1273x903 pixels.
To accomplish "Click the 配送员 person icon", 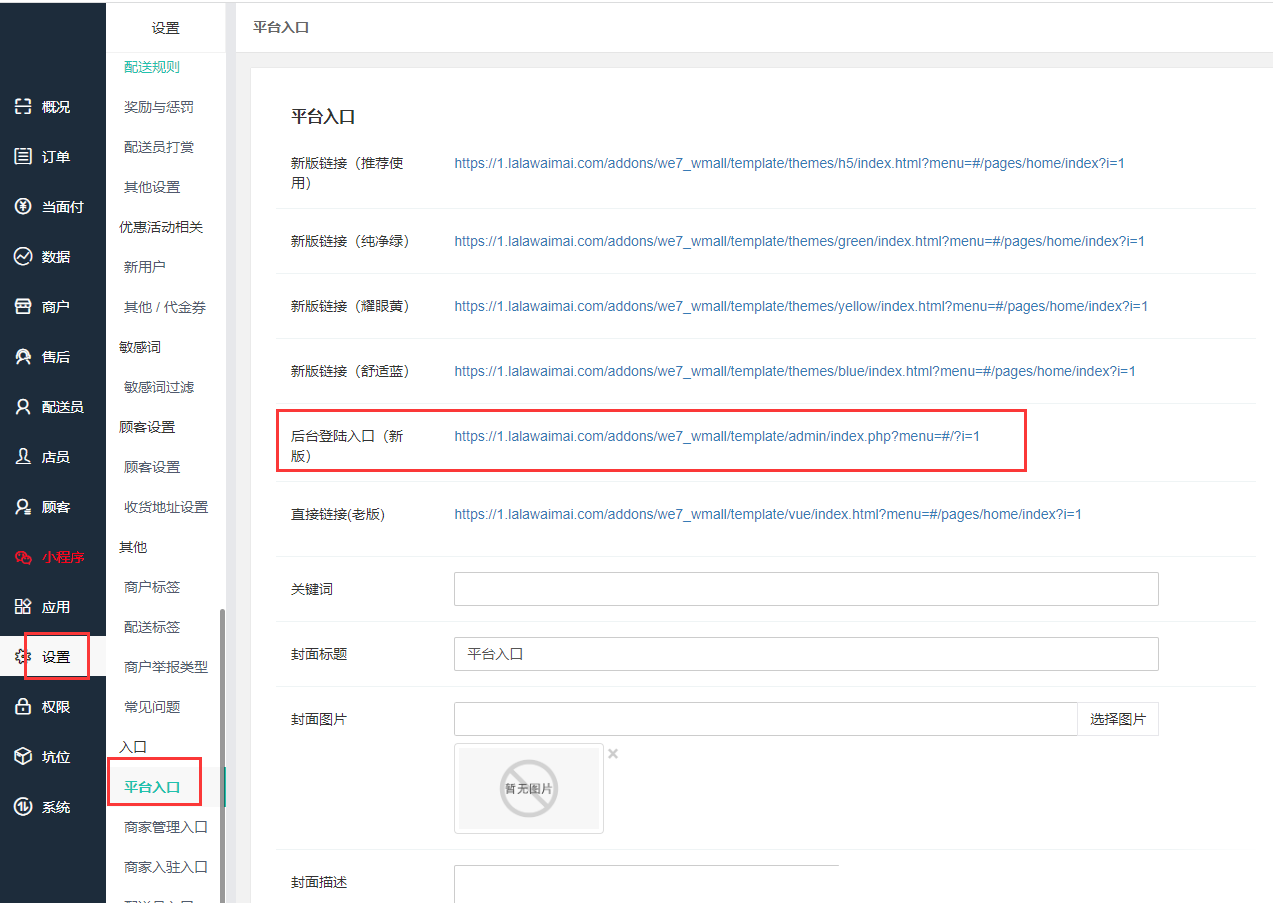I will 23,407.
